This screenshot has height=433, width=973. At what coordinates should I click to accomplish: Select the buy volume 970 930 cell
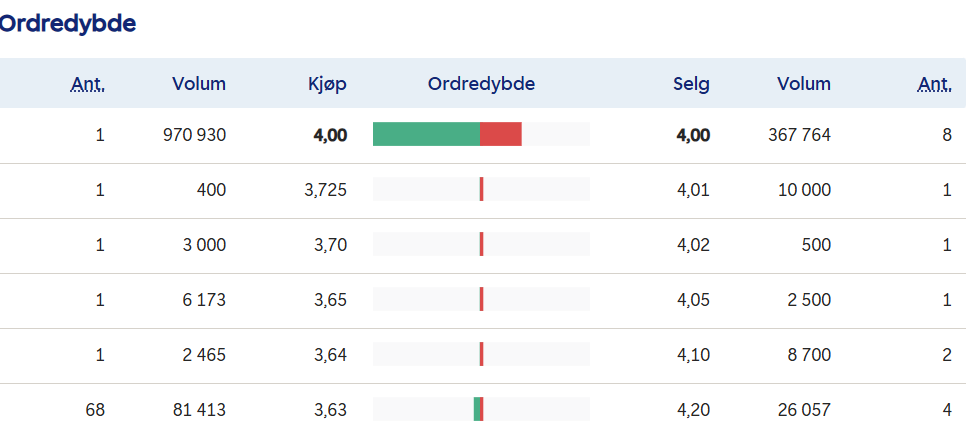click(x=194, y=135)
